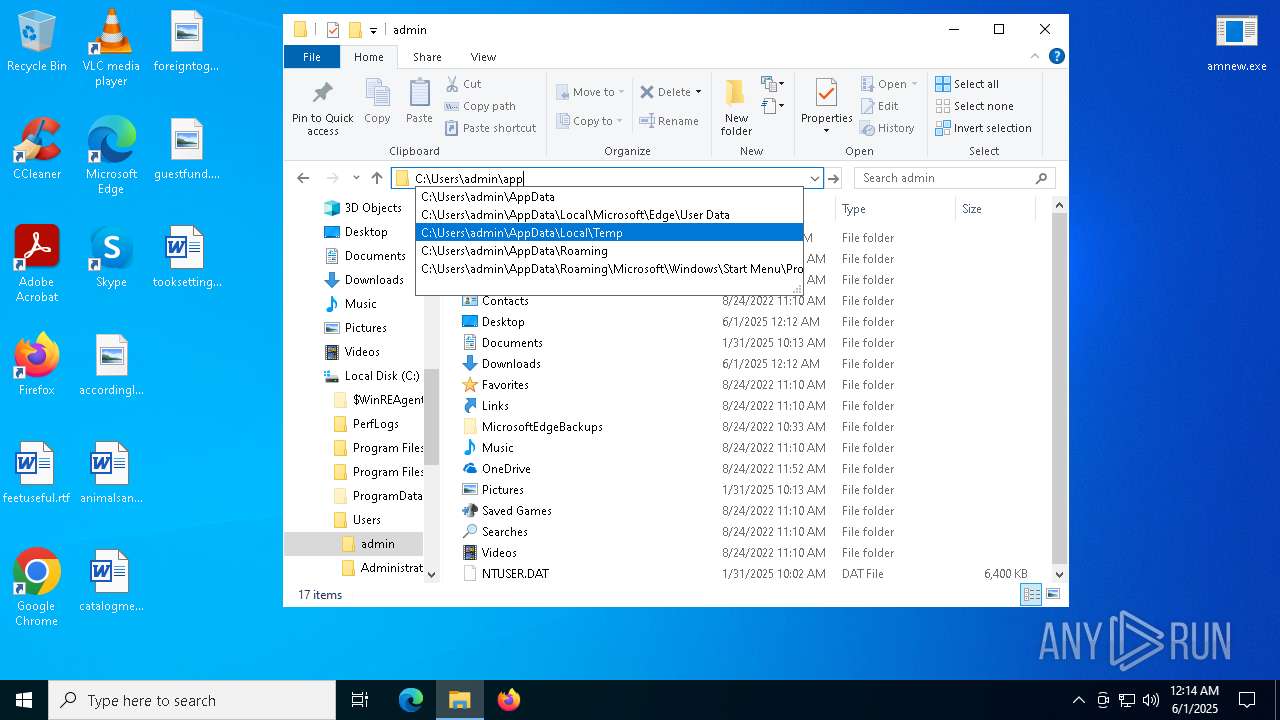Switch to the View ribbon tab

pos(483,57)
